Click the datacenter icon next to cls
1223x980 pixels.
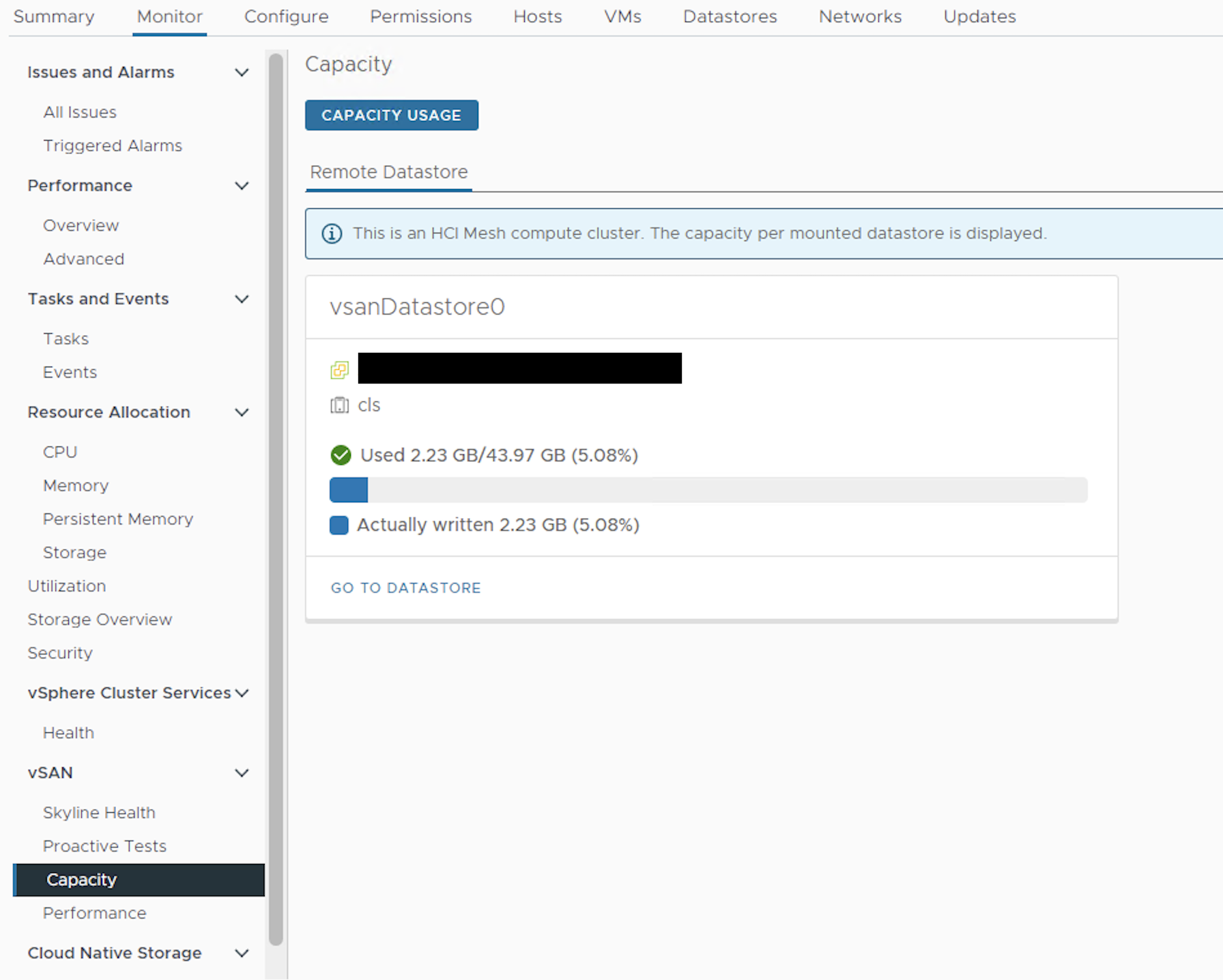click(x=339, y=405)
